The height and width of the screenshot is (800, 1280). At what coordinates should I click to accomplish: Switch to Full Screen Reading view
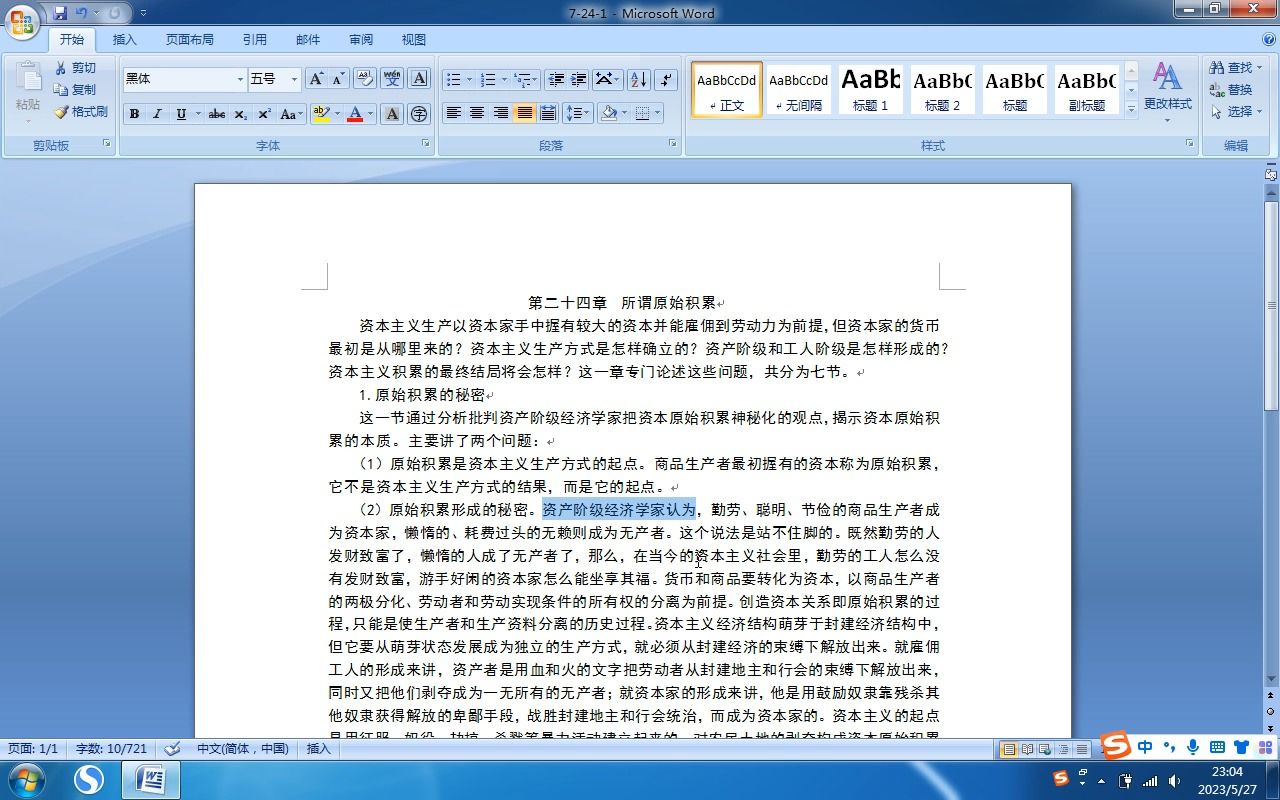pyautogui.click(x=1027, y=749)
